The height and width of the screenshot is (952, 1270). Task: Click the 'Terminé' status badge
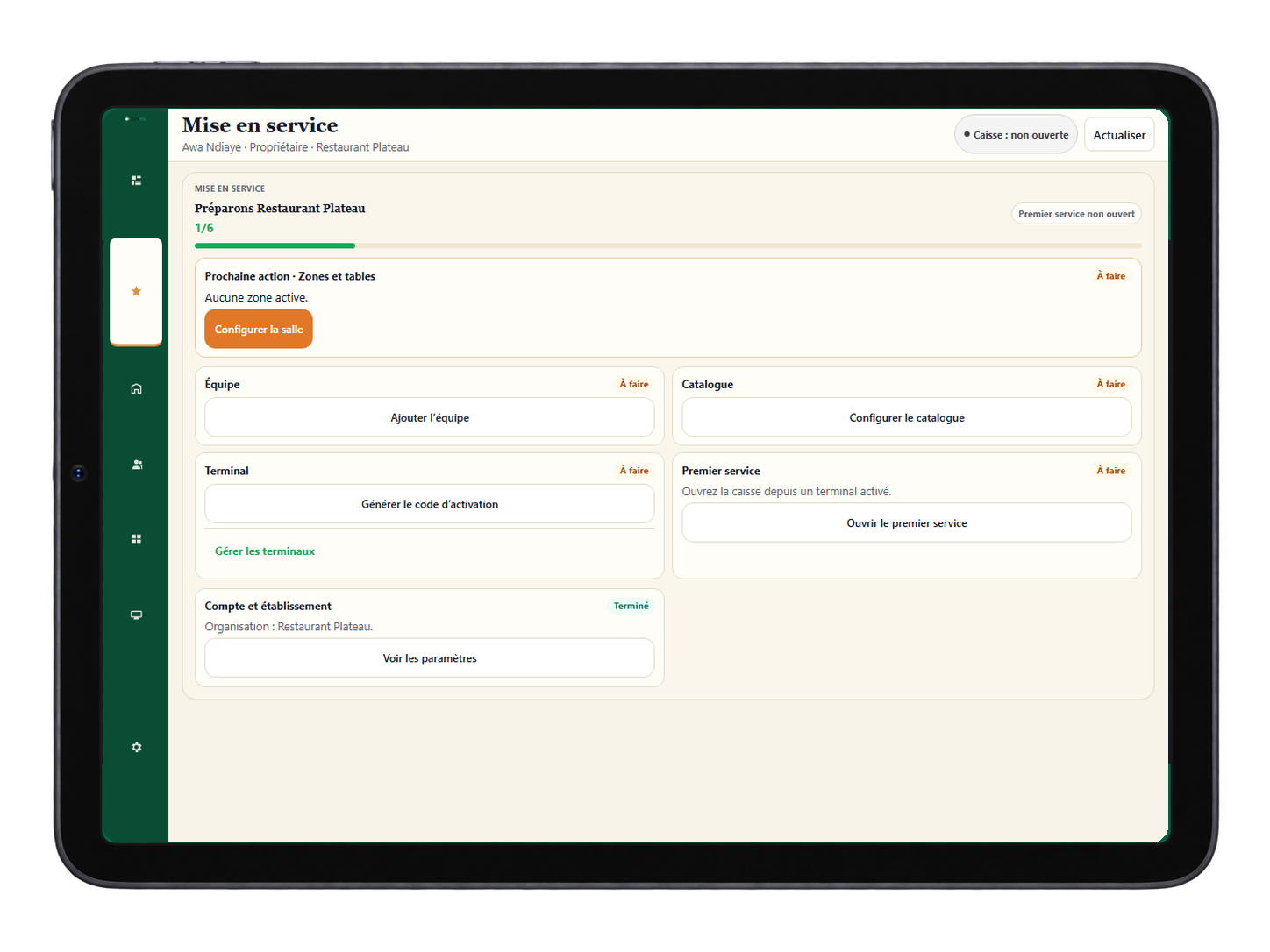(x=631, y=606)
